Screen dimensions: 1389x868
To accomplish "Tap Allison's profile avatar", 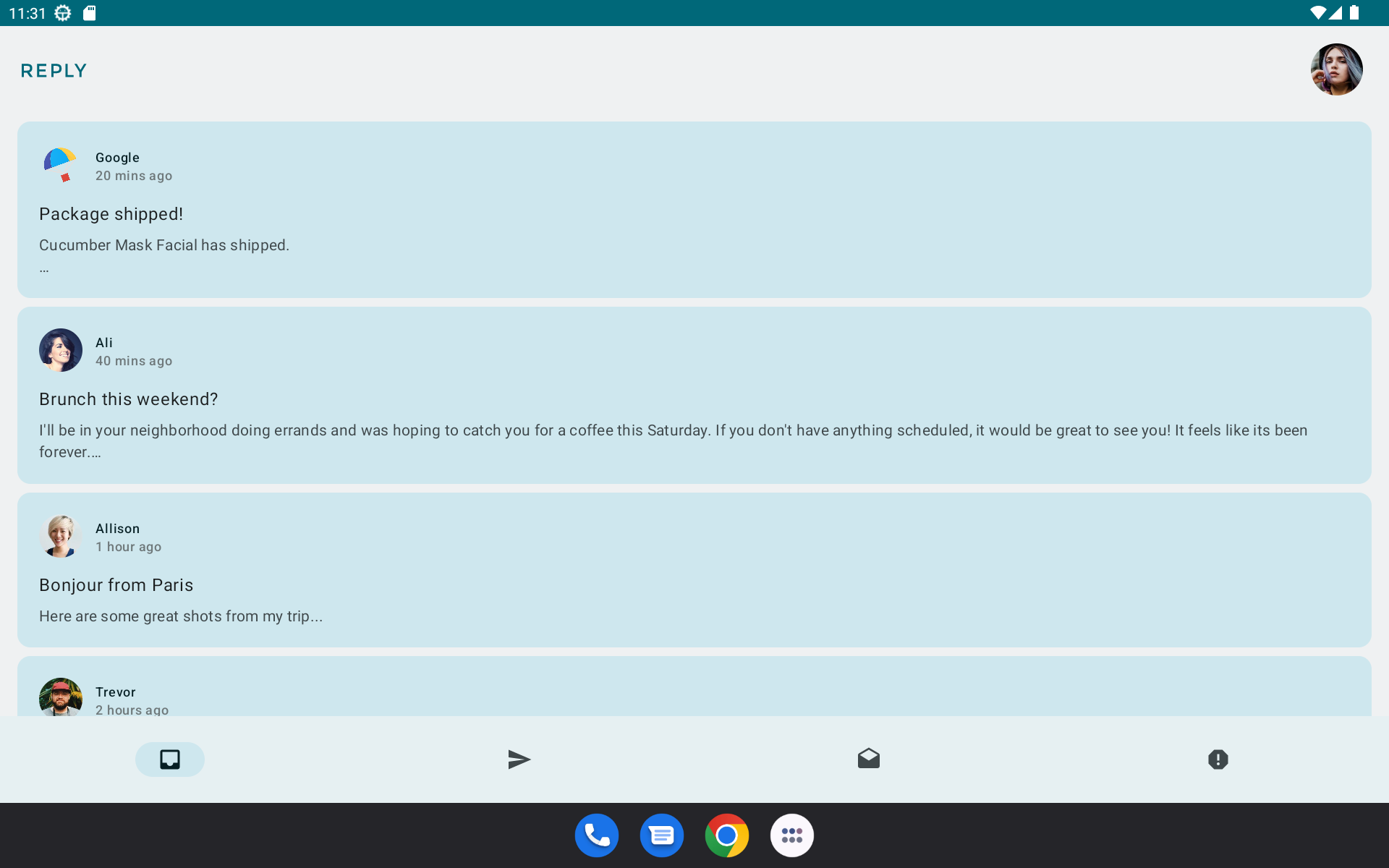I will (x=61, y=536).
